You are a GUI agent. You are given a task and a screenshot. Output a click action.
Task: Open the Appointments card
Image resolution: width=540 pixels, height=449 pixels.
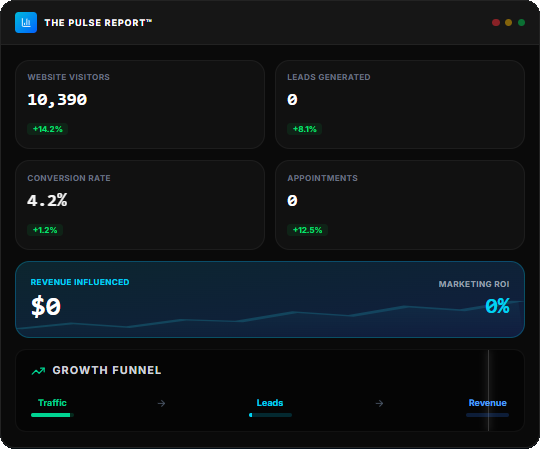pyautogui.click(x=400, y=205)
